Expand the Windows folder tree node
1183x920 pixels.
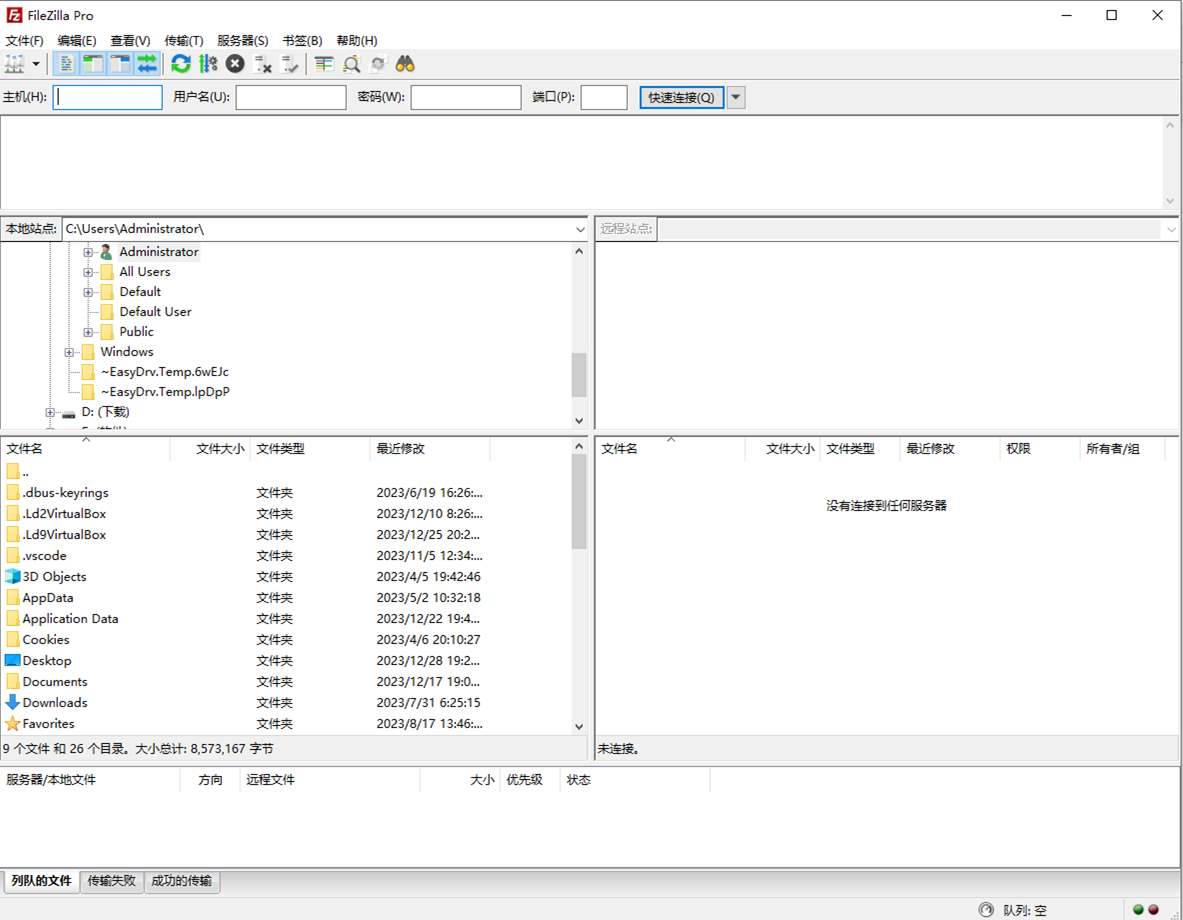pos(70,352)
